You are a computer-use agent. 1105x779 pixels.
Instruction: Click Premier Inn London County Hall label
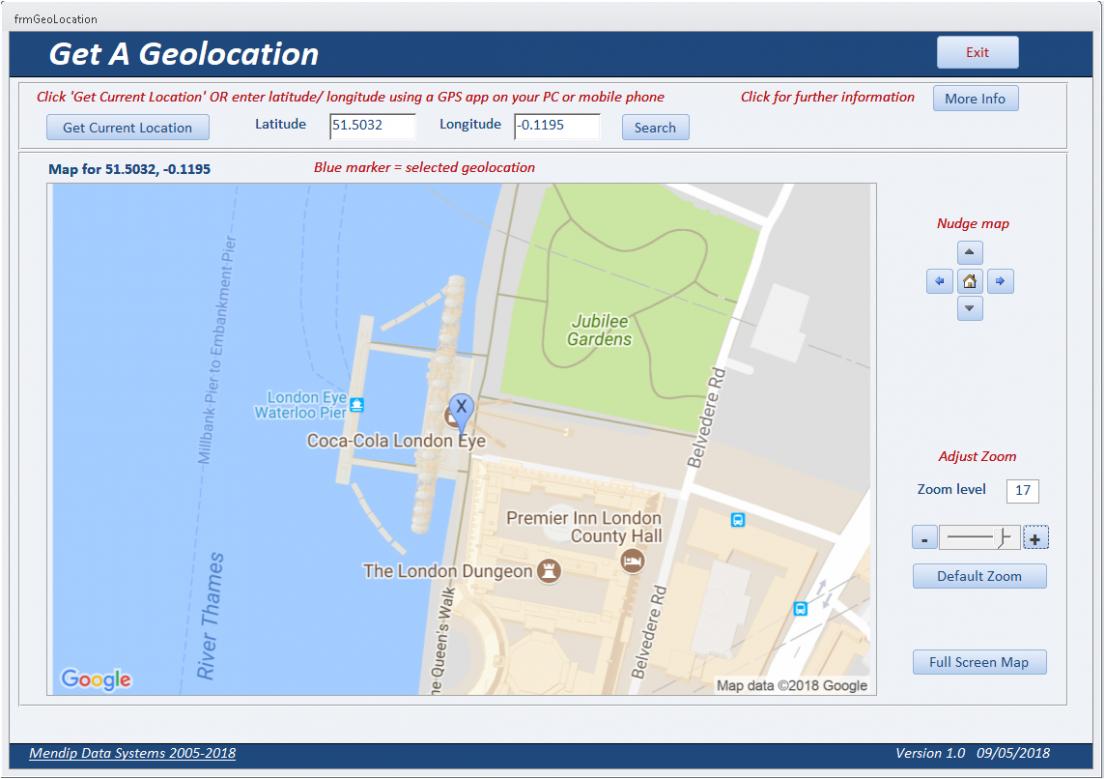[584, 527]
